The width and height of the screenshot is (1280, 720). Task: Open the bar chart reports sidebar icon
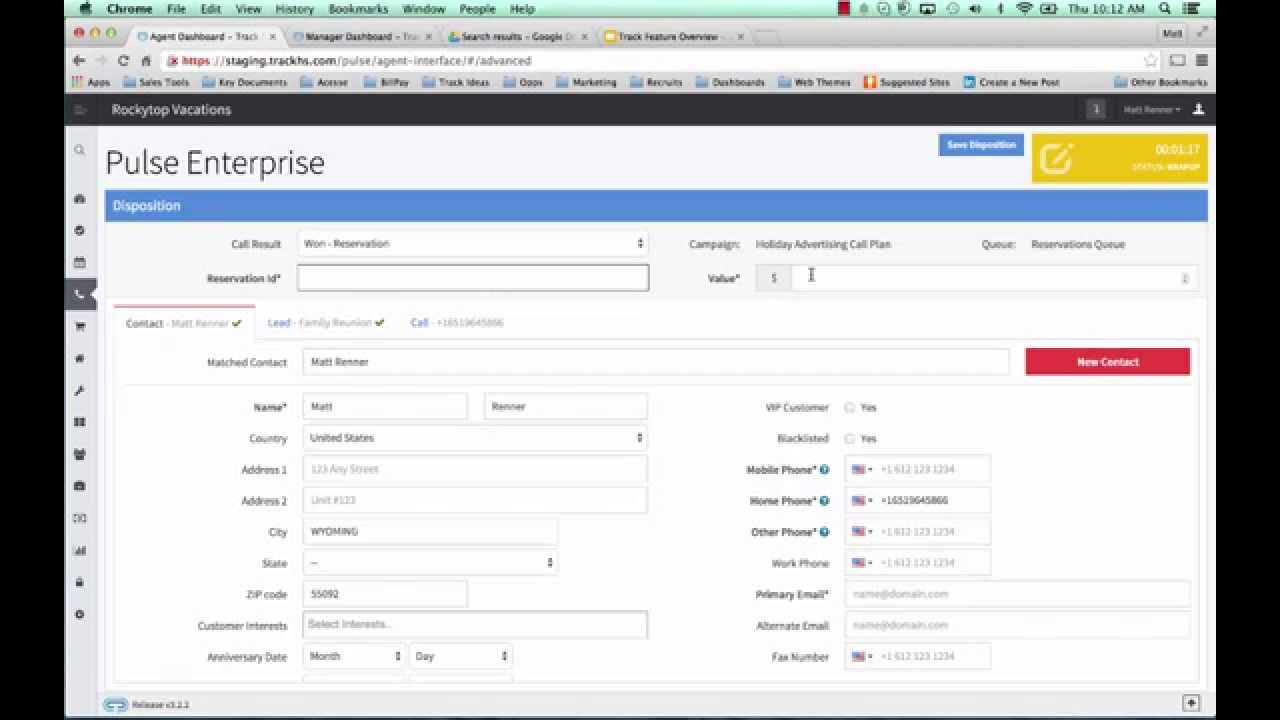79,550
